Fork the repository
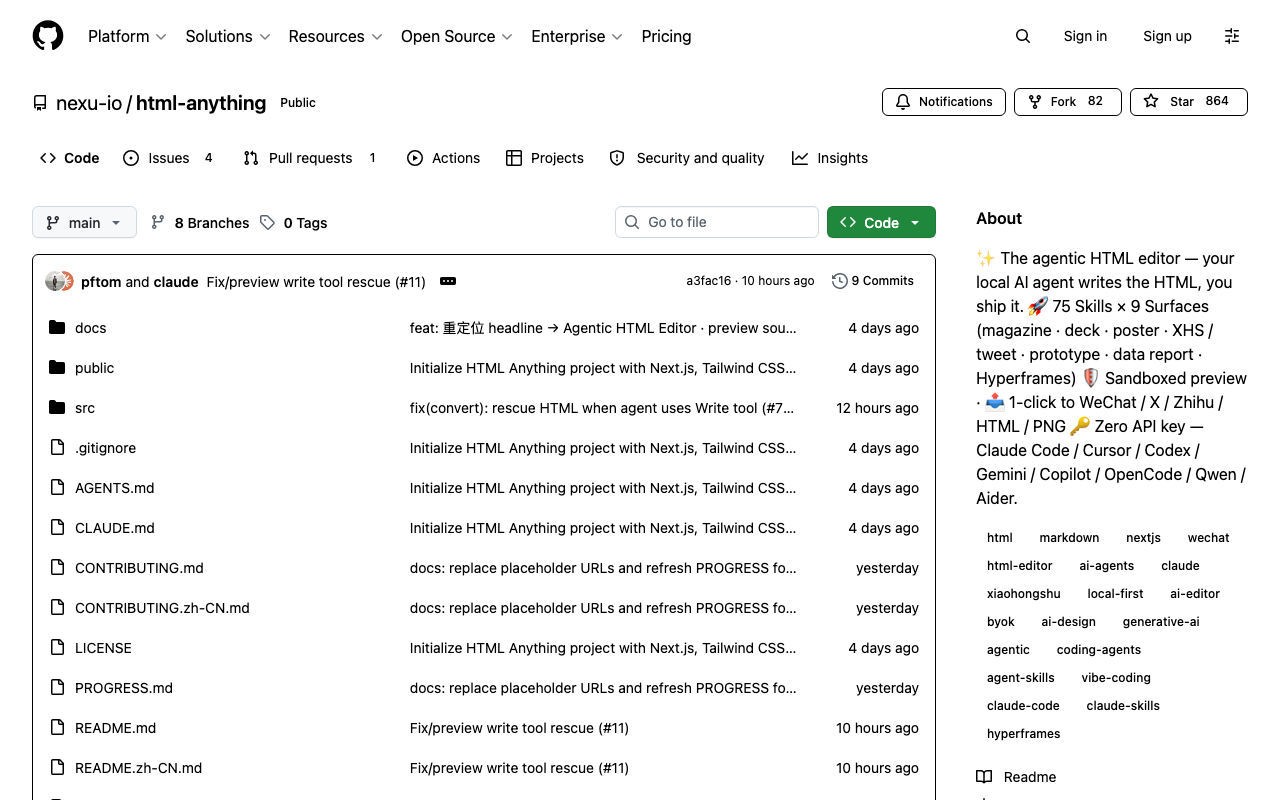 pos(1067,102)
